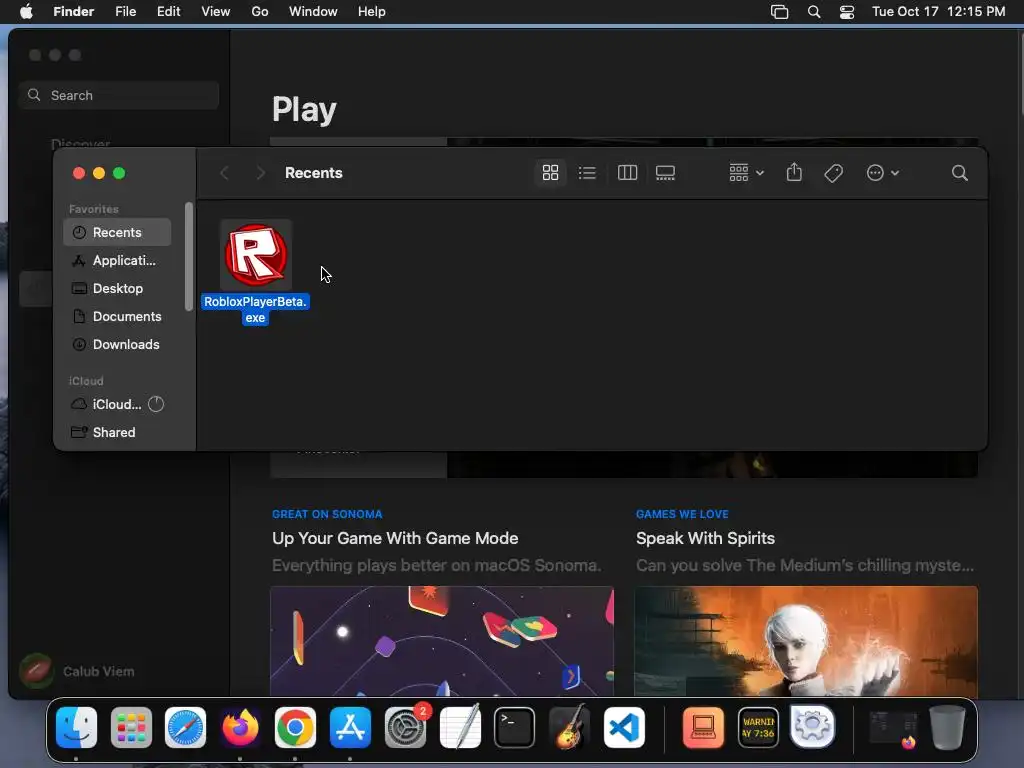Click the Finder back arrow

click(224, 172)
